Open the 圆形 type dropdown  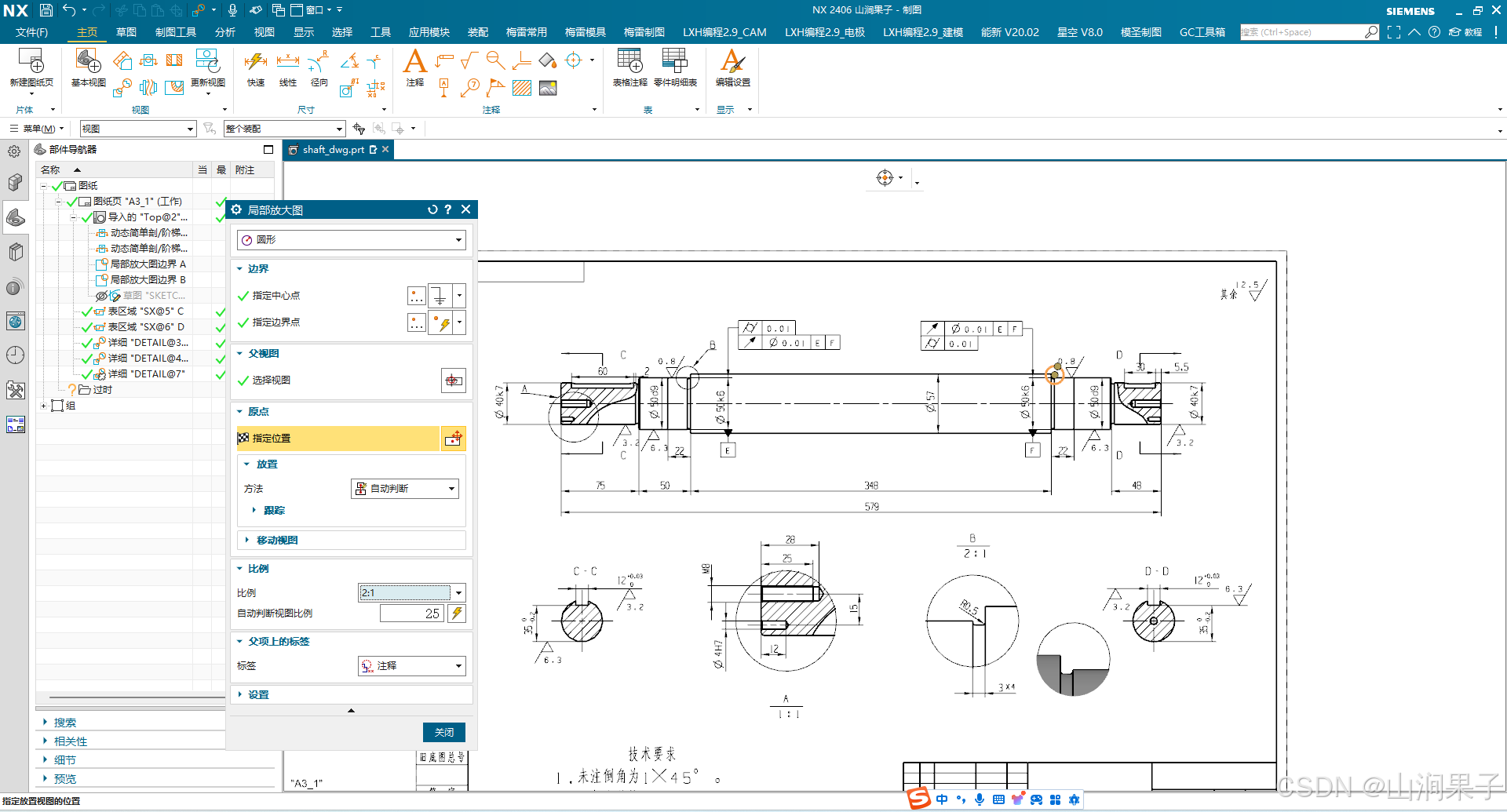[x=352, y=240]
